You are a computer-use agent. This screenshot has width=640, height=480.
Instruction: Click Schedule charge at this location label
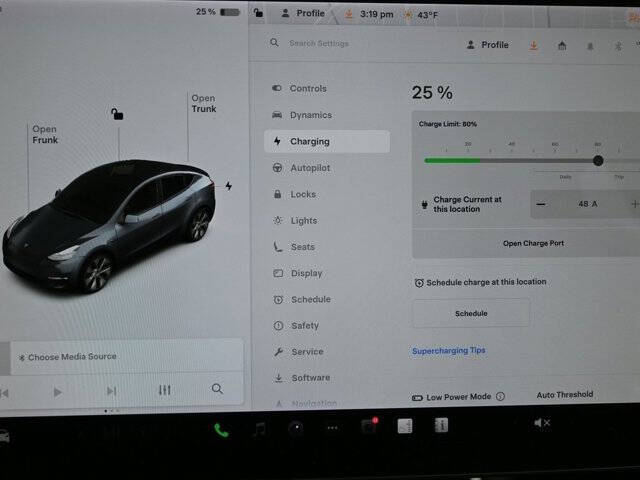(480, 282)
